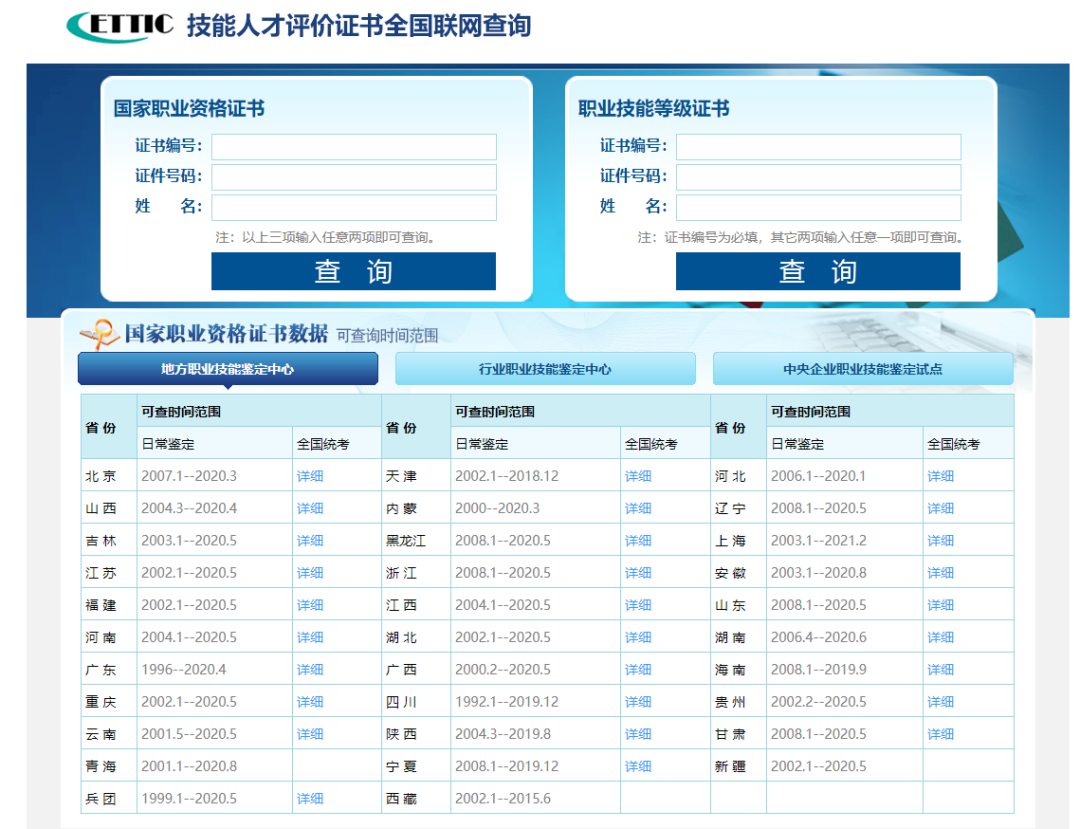1080x829 pixels.
Task: Click 详细 link for 上海
Action: [x=940, y=541]
